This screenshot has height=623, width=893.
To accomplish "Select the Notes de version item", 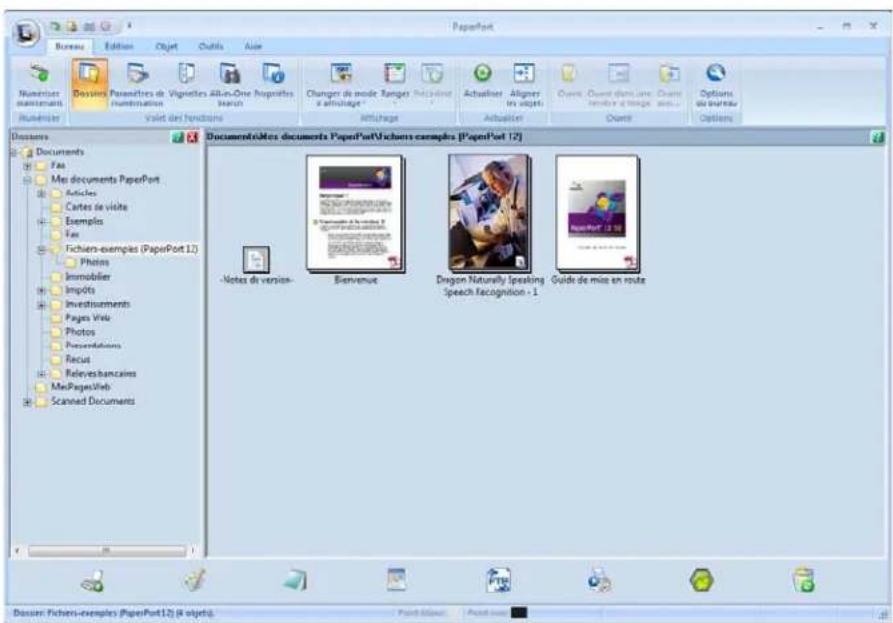I will point(256,260).
